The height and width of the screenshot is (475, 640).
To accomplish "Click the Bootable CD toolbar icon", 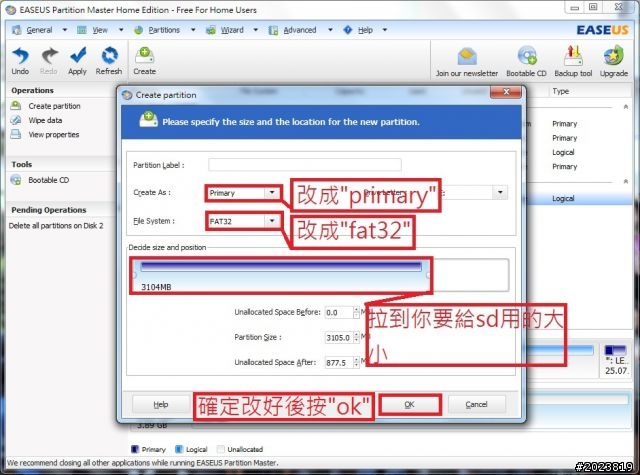I will pos(527,62).
